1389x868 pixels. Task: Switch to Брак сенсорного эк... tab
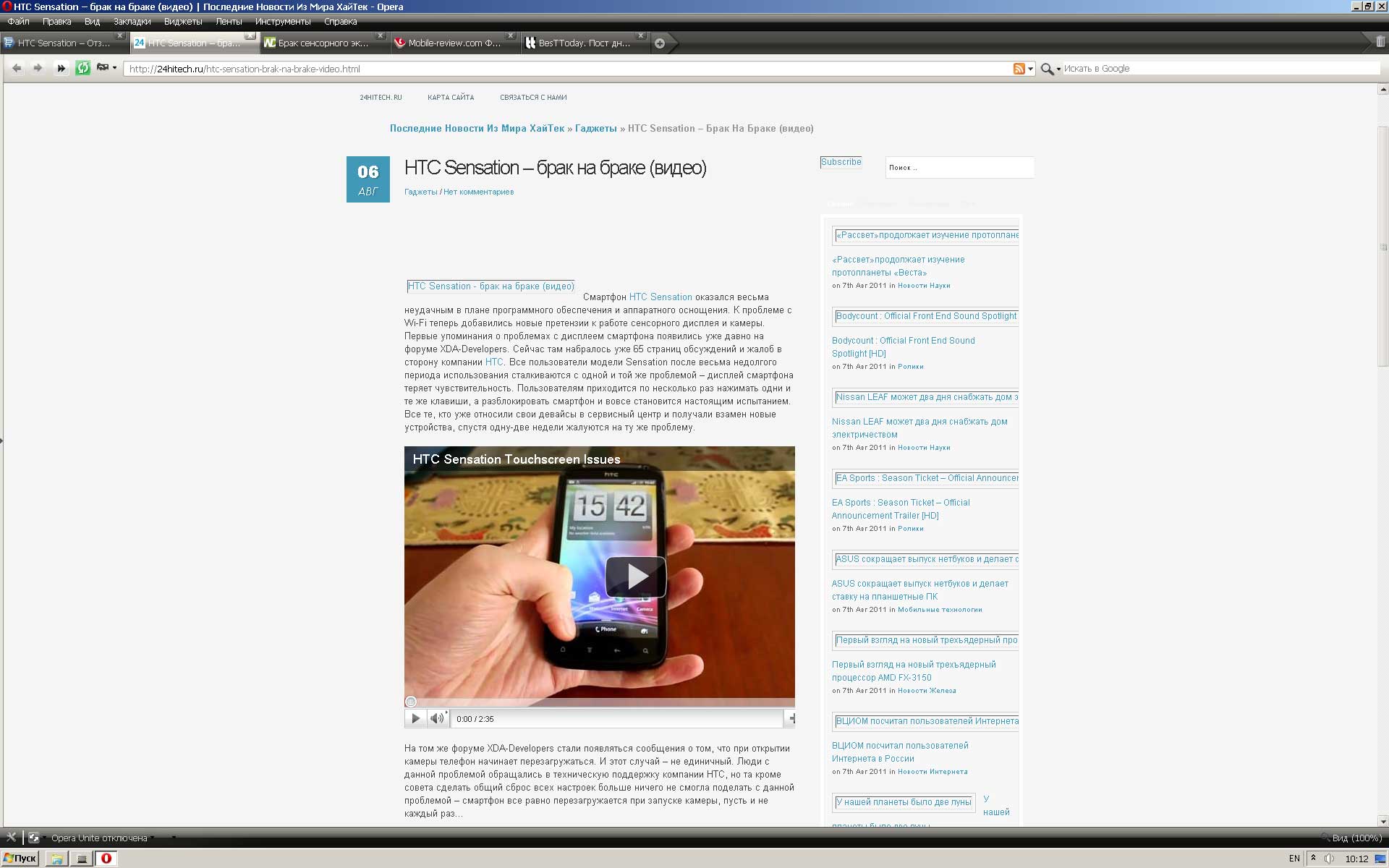(324, 43)
